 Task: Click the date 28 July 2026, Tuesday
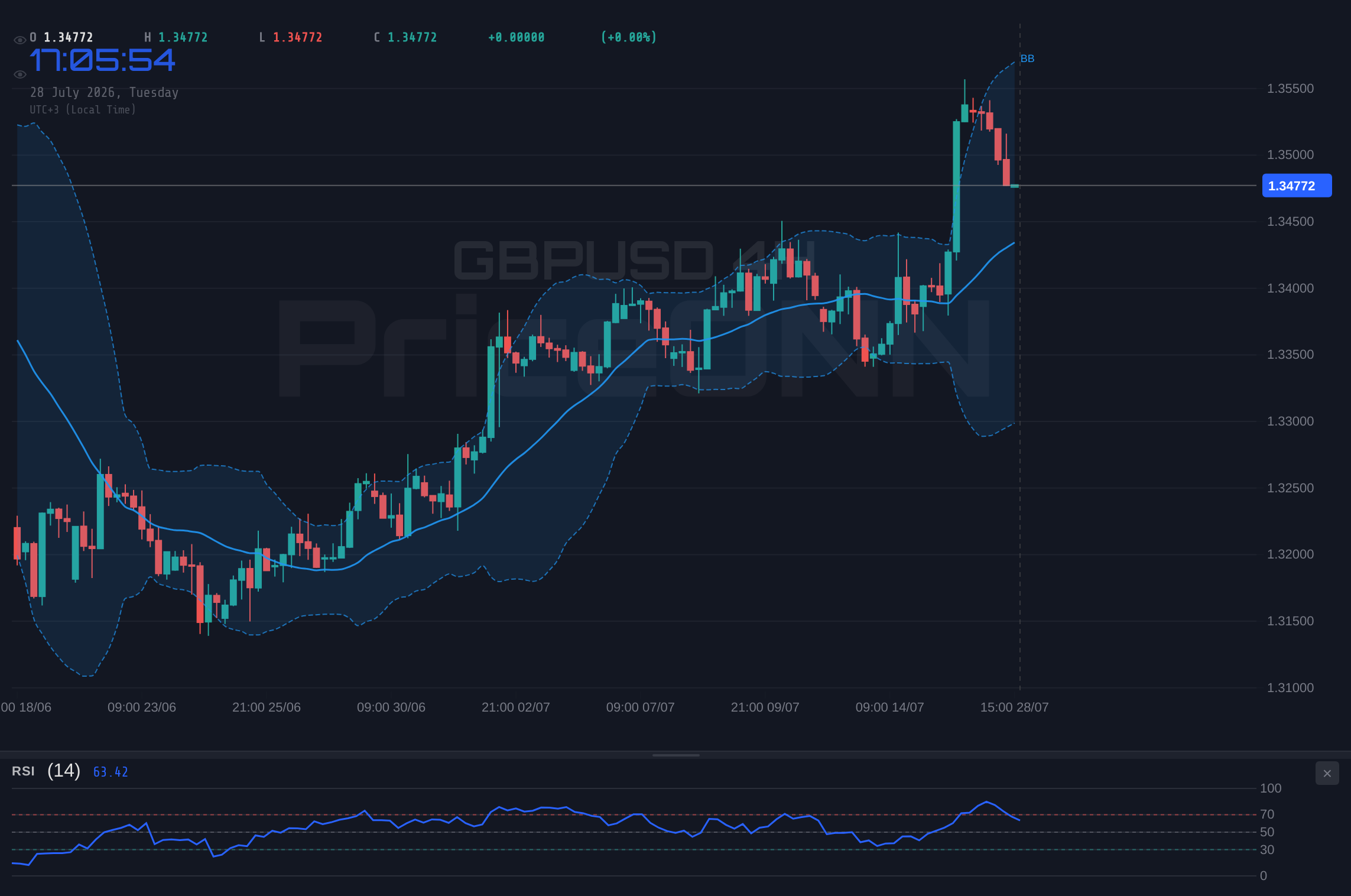104,93
